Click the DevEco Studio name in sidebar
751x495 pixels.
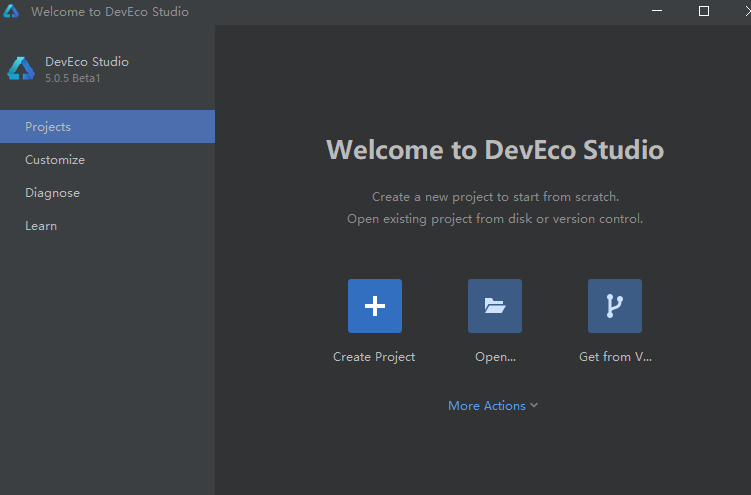[x=87, y=62]
